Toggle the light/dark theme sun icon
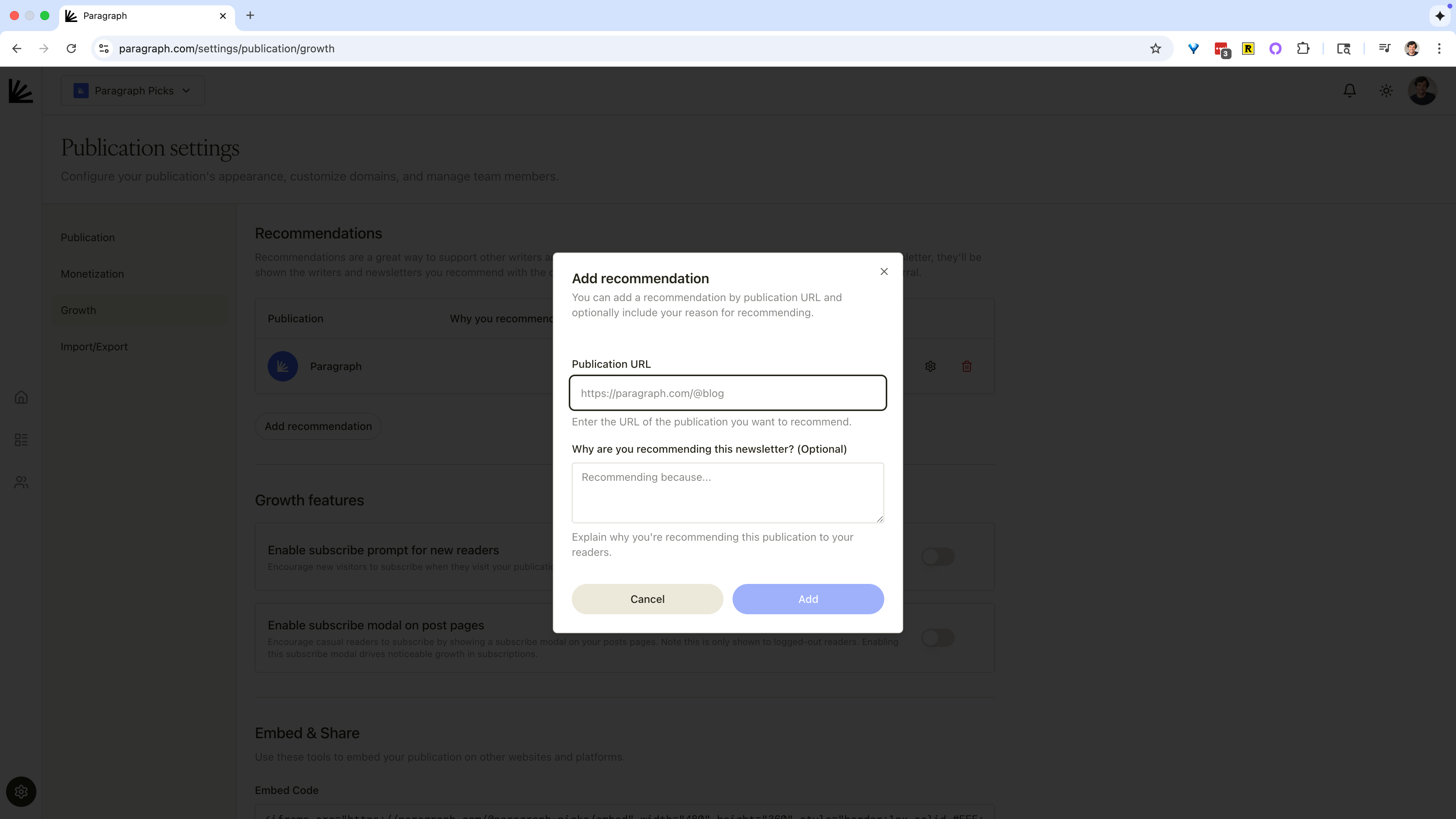 pos(1386,91)
